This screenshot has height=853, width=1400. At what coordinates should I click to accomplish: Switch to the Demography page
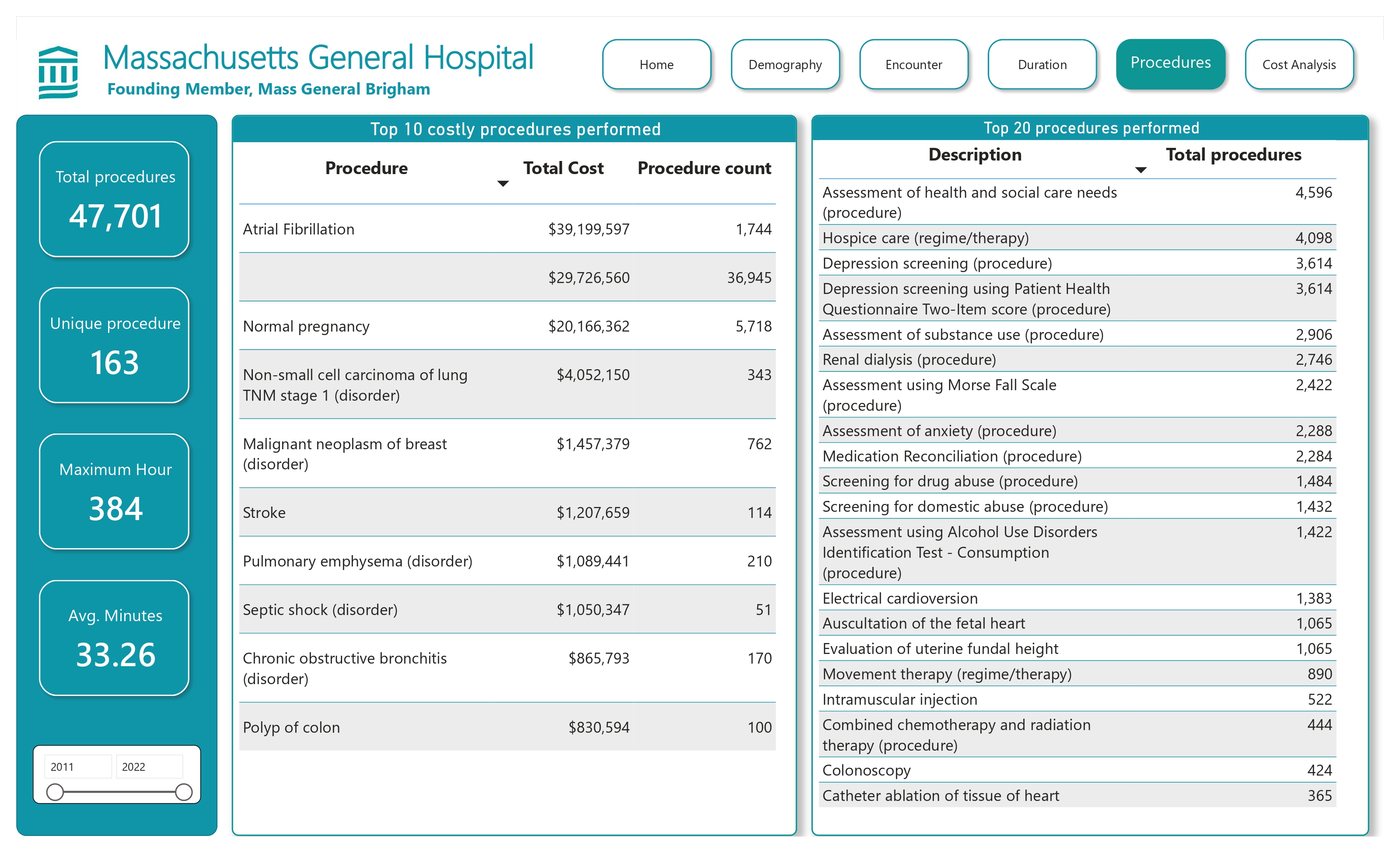tap(785, 65)
